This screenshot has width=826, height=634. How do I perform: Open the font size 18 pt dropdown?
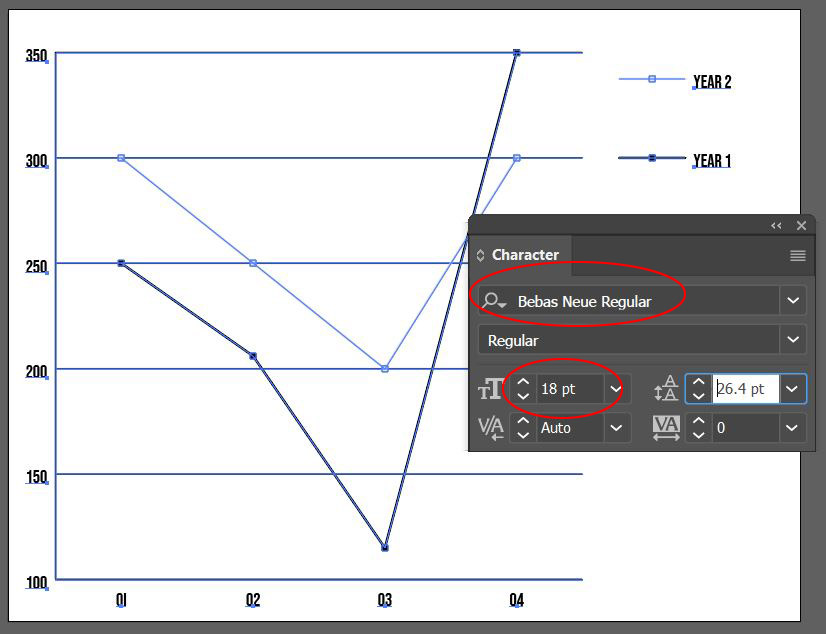tap(614, 389)
